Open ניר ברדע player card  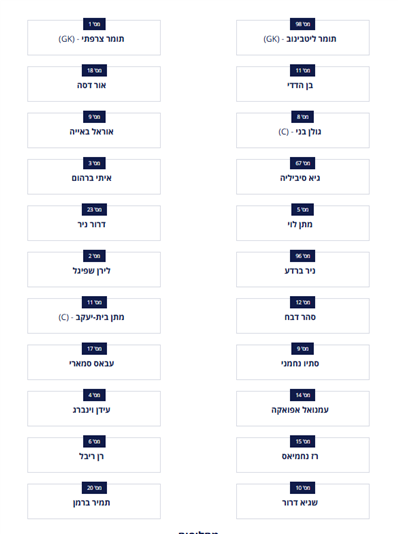[x=303, y=269]
